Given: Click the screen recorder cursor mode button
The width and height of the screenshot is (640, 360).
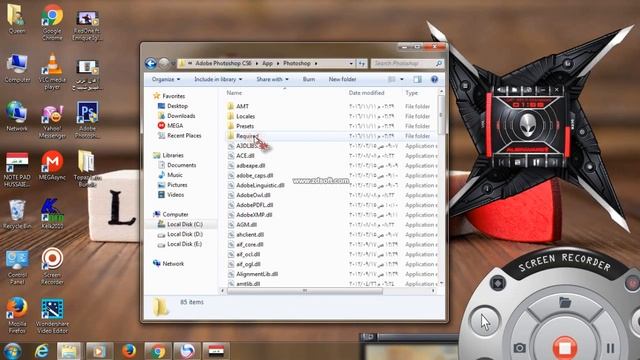Looking at the screenshot, I should (485, 322).
